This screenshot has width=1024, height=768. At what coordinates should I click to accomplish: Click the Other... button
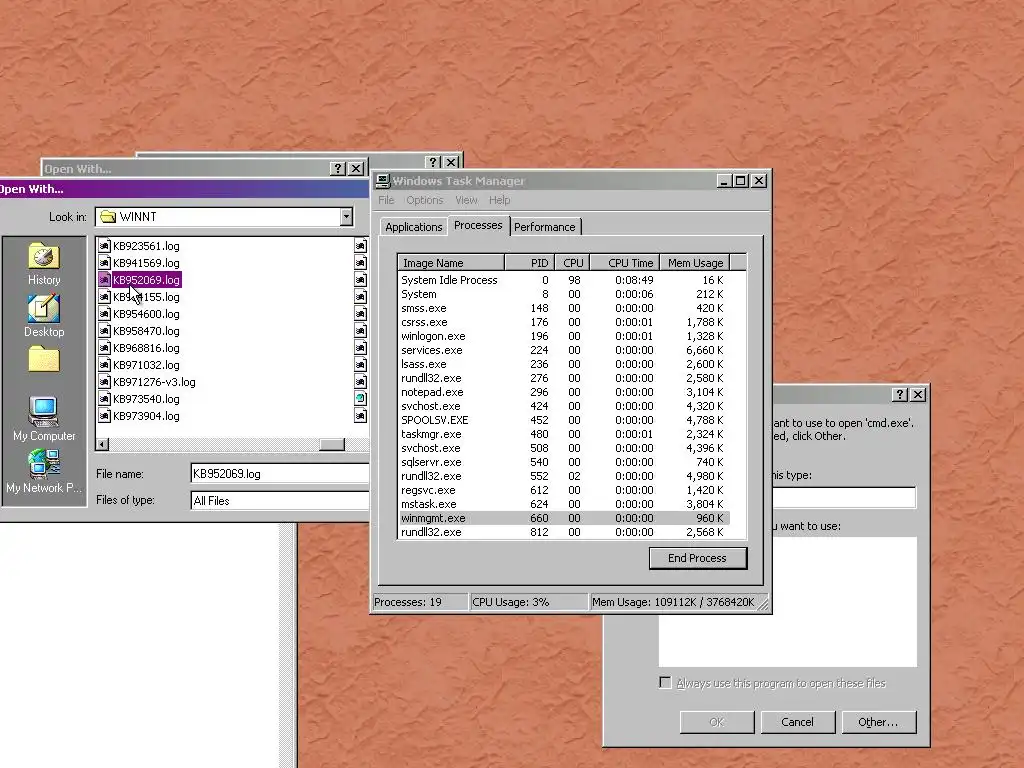click(x=878, y=722)
